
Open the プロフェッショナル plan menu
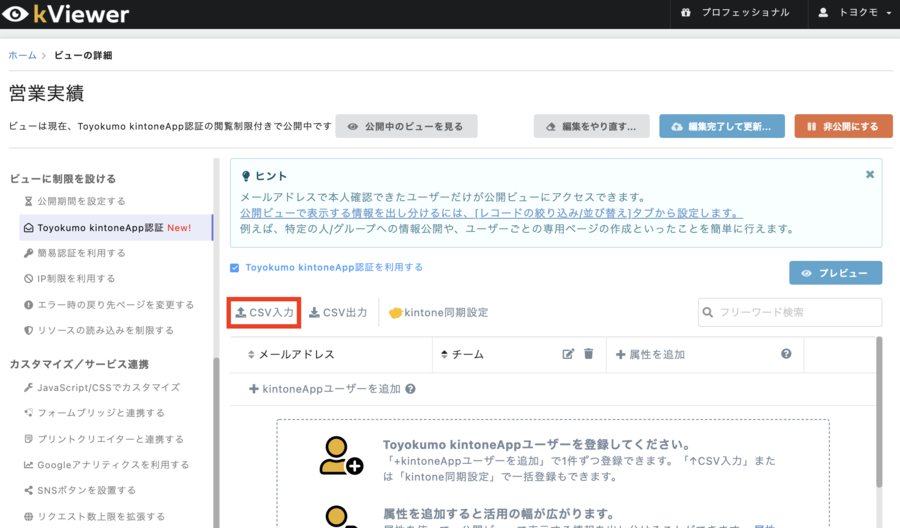735,13
